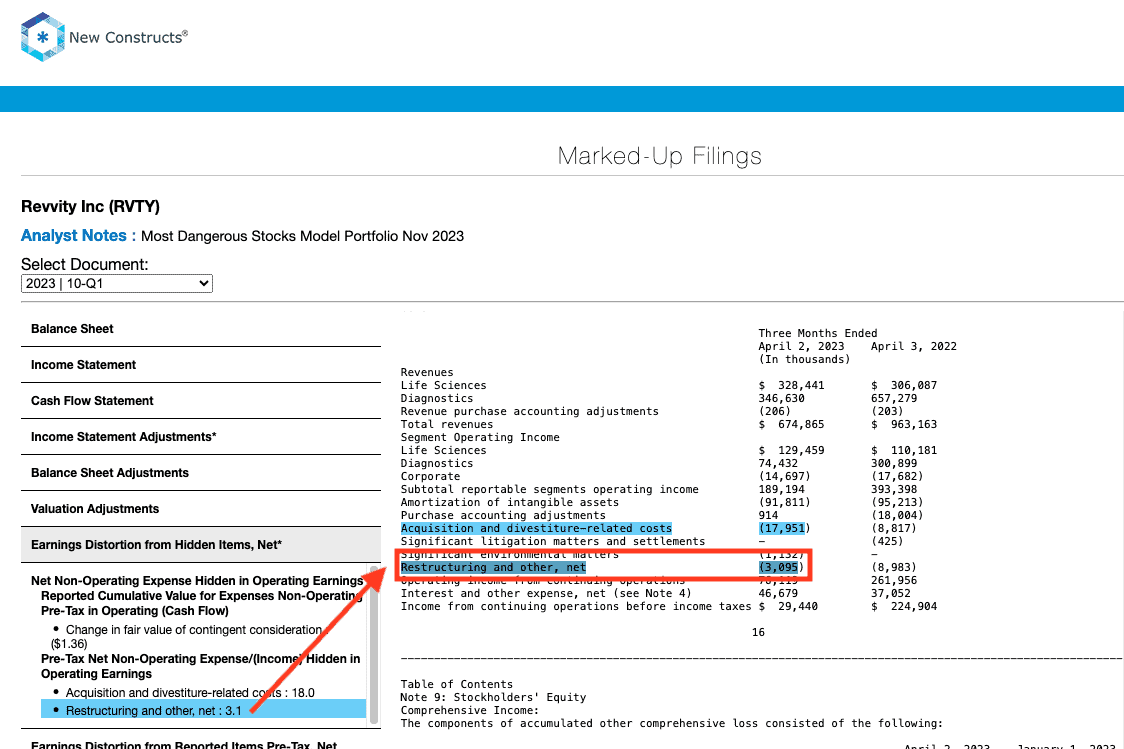Click highlighted 'Restructuring and other, net' filing text

point(493,567)
